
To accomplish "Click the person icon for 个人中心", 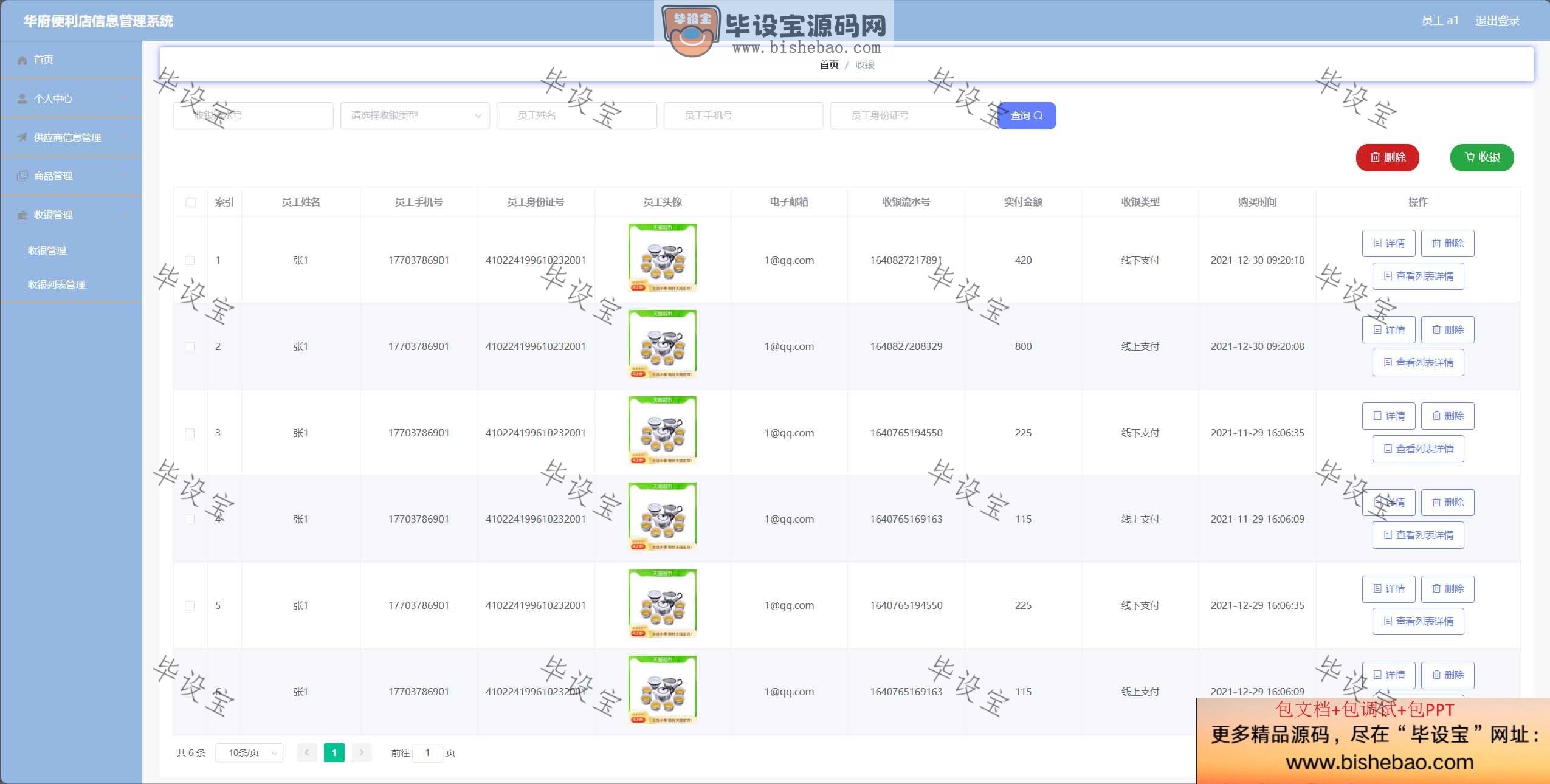I will [x=22, y=98].
